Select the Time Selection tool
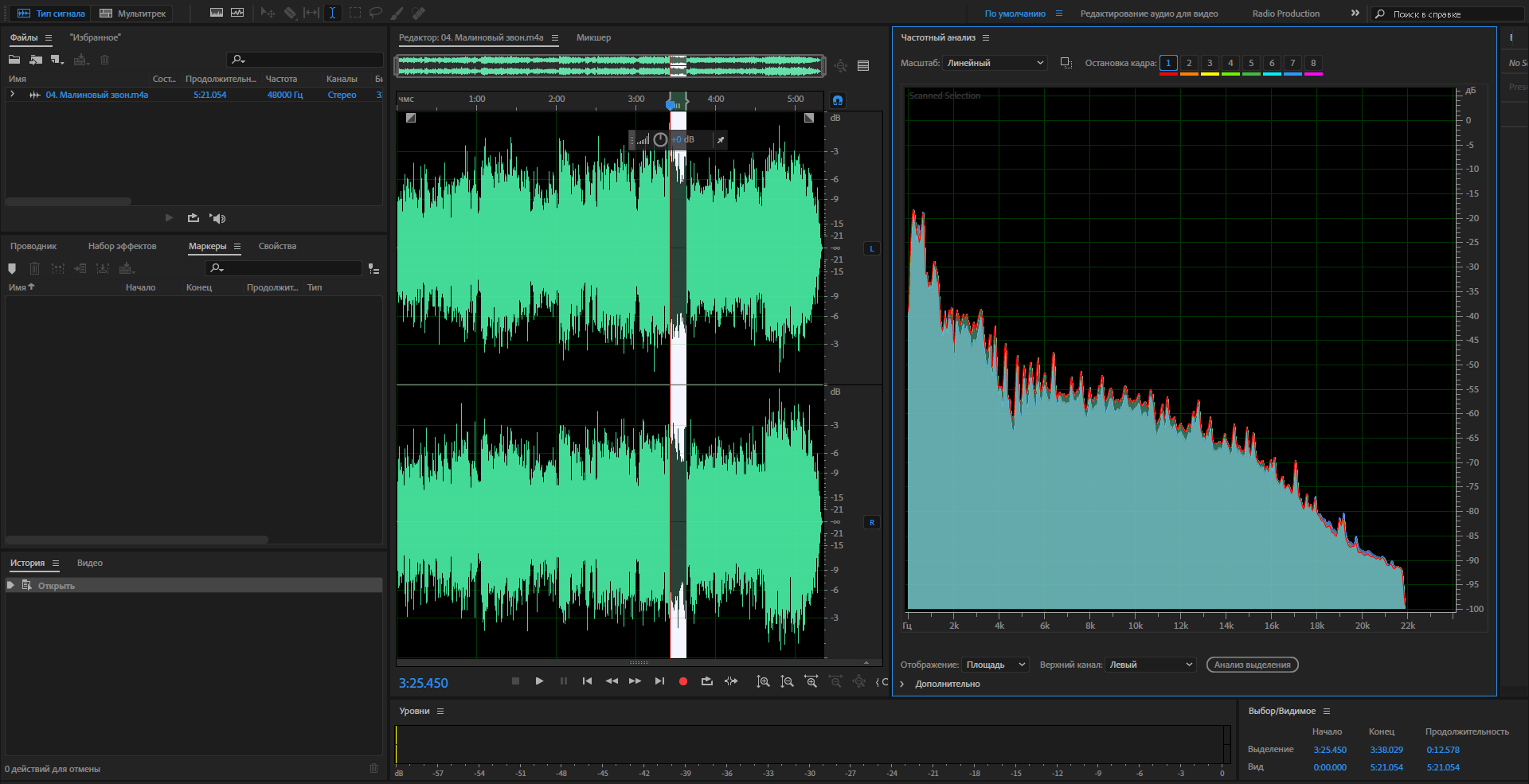Image resolution: width=1529 pixels, height=784 pixels. (x=333, y=13)
